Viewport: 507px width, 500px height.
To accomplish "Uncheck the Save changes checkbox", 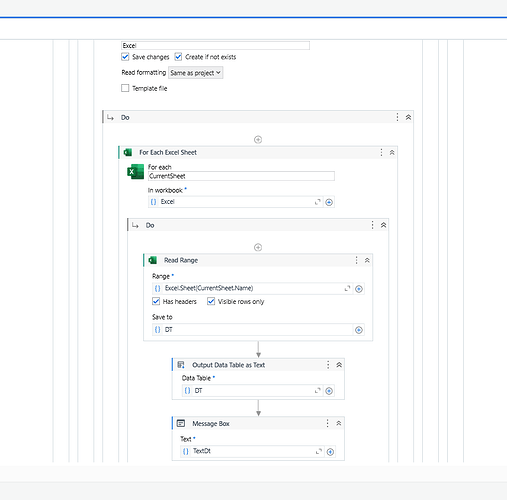I will [x=125, y=57].
